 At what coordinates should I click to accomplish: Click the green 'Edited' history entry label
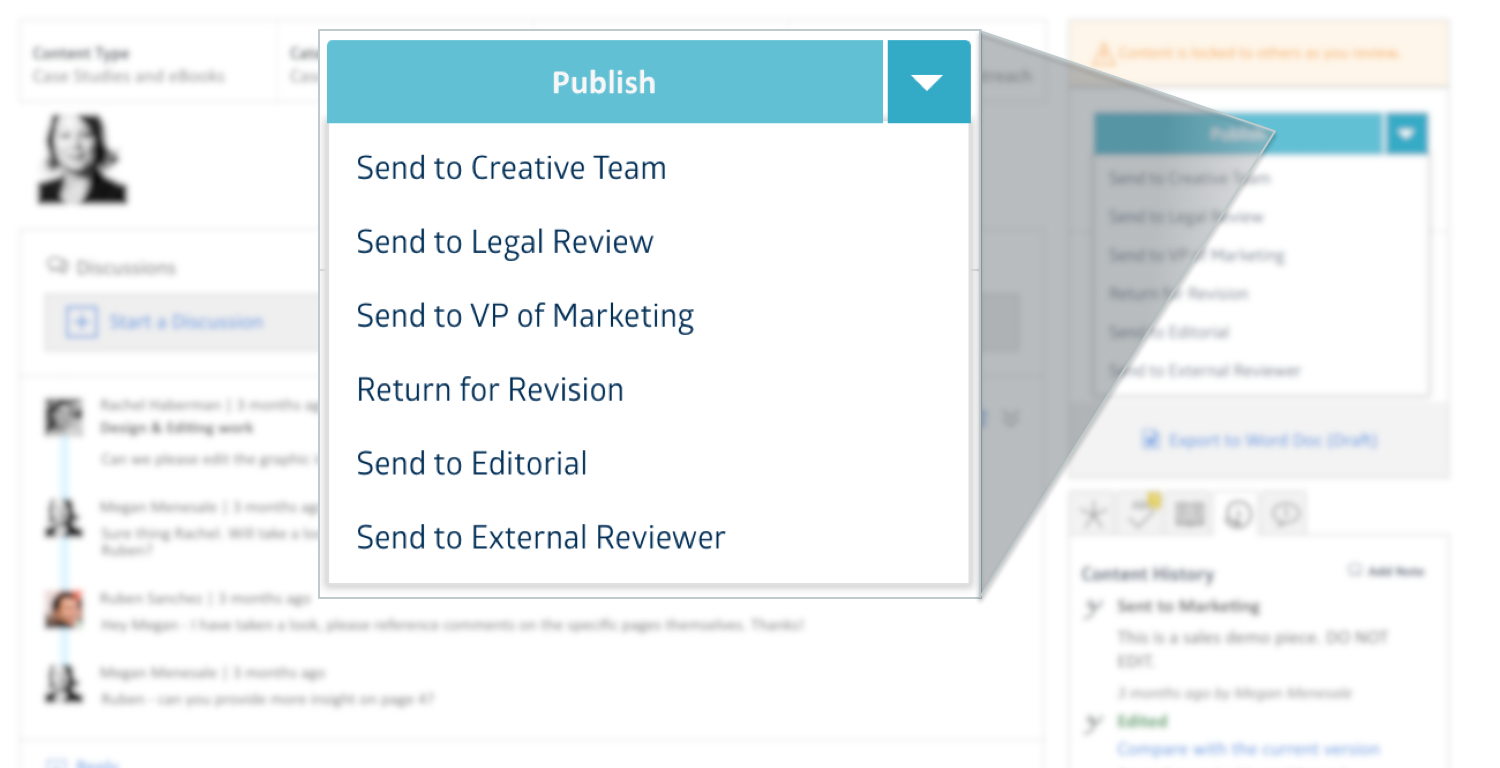tap(1142, 721)
